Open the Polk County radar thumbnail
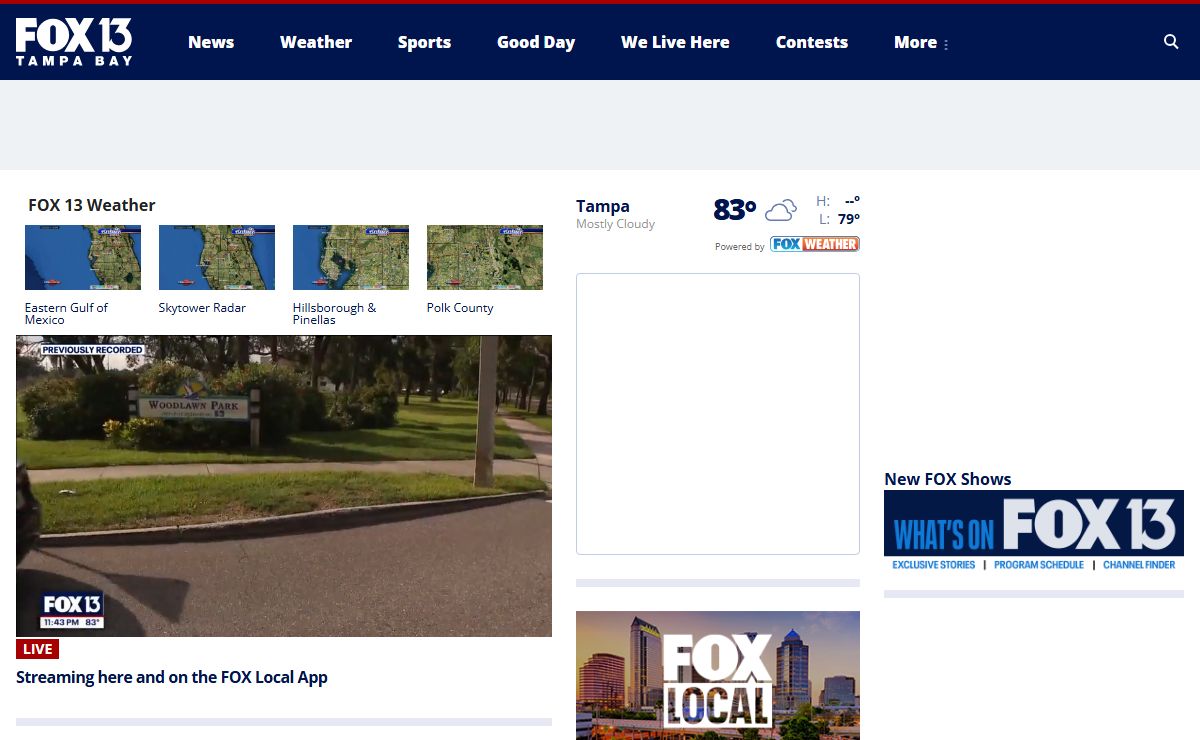 [x=485, y=257]
